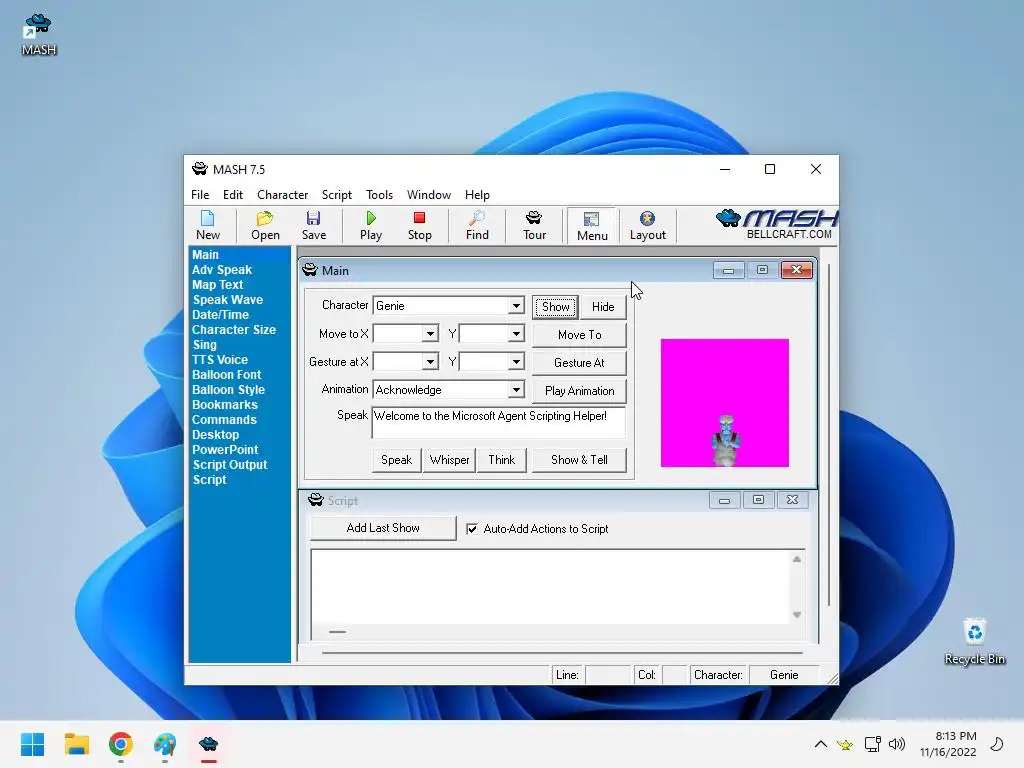Open the MASH desktop shortcut icon
Screen dimensions: 1024x768
(39, 35)
